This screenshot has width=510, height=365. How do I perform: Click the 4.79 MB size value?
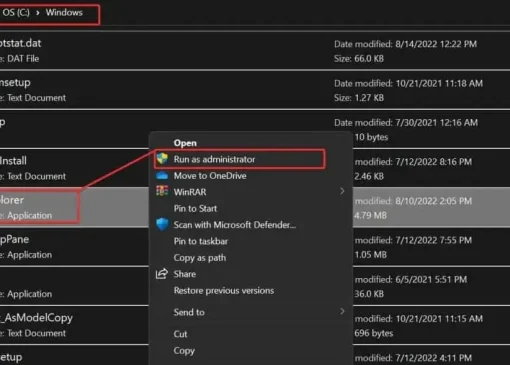pyautogui.click(x=370, y=215)
